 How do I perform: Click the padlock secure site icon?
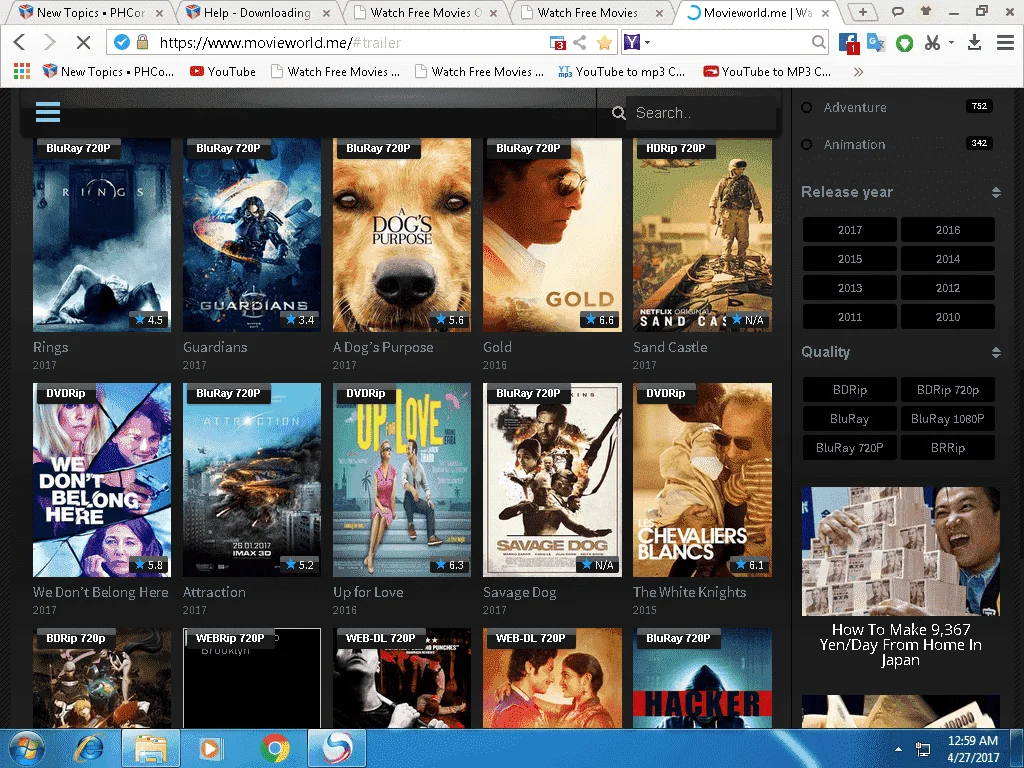tap(142, 42)
